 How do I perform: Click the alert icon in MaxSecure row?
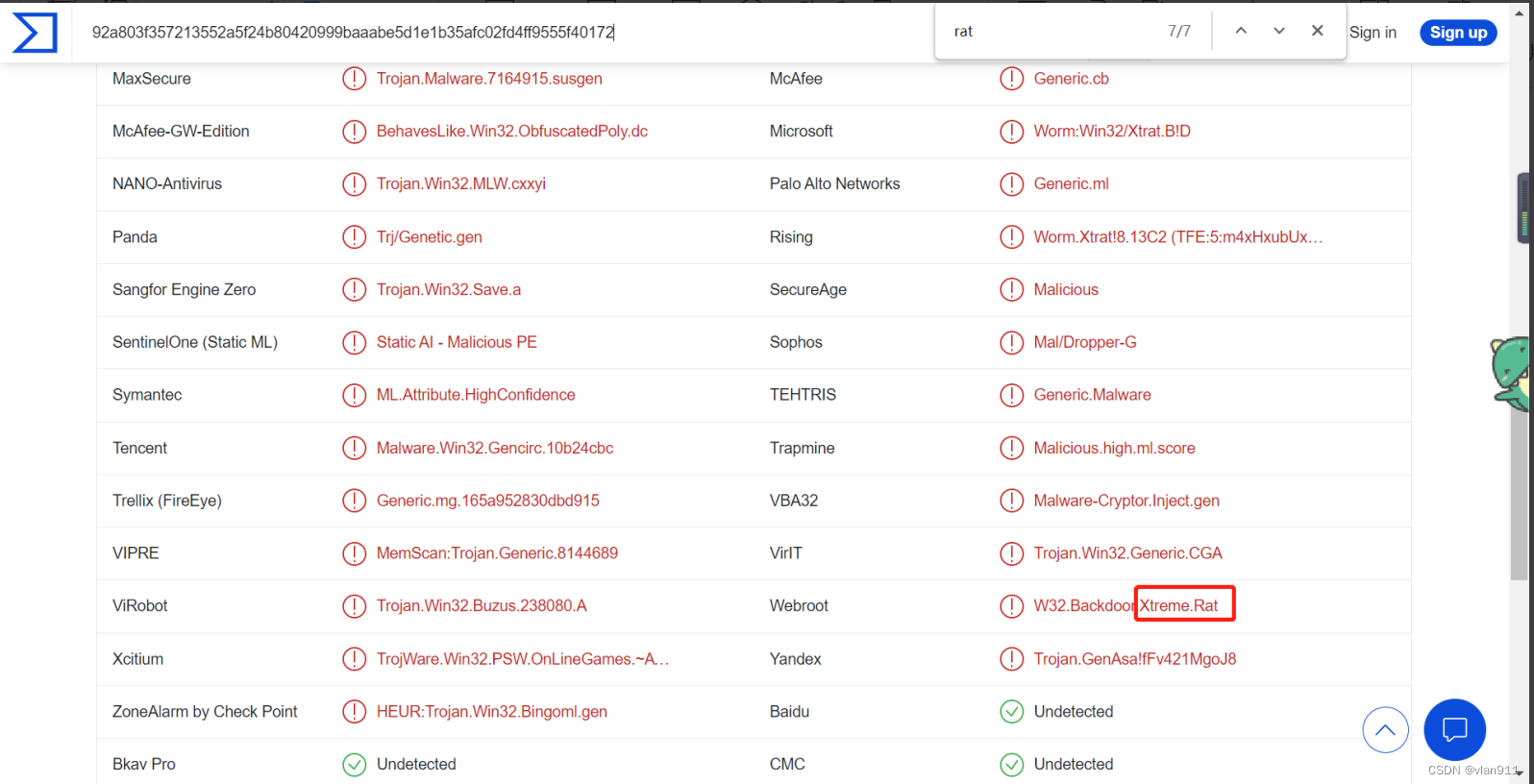[x=355, y=79]
